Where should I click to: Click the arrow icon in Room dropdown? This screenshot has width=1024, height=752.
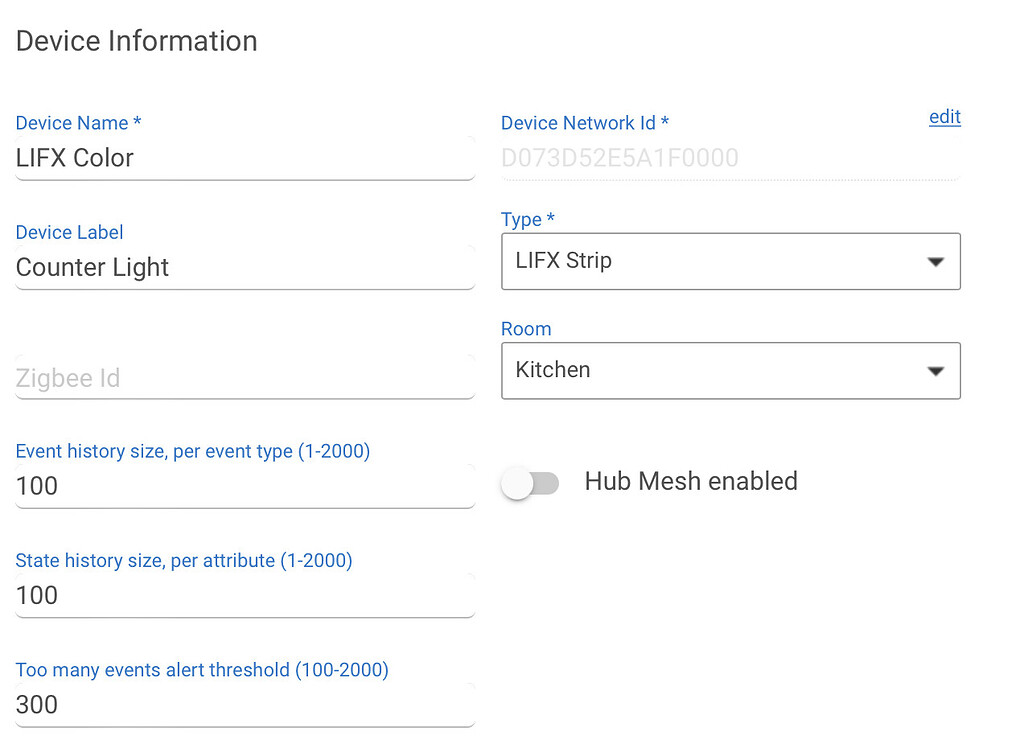[x=936, y=371]
